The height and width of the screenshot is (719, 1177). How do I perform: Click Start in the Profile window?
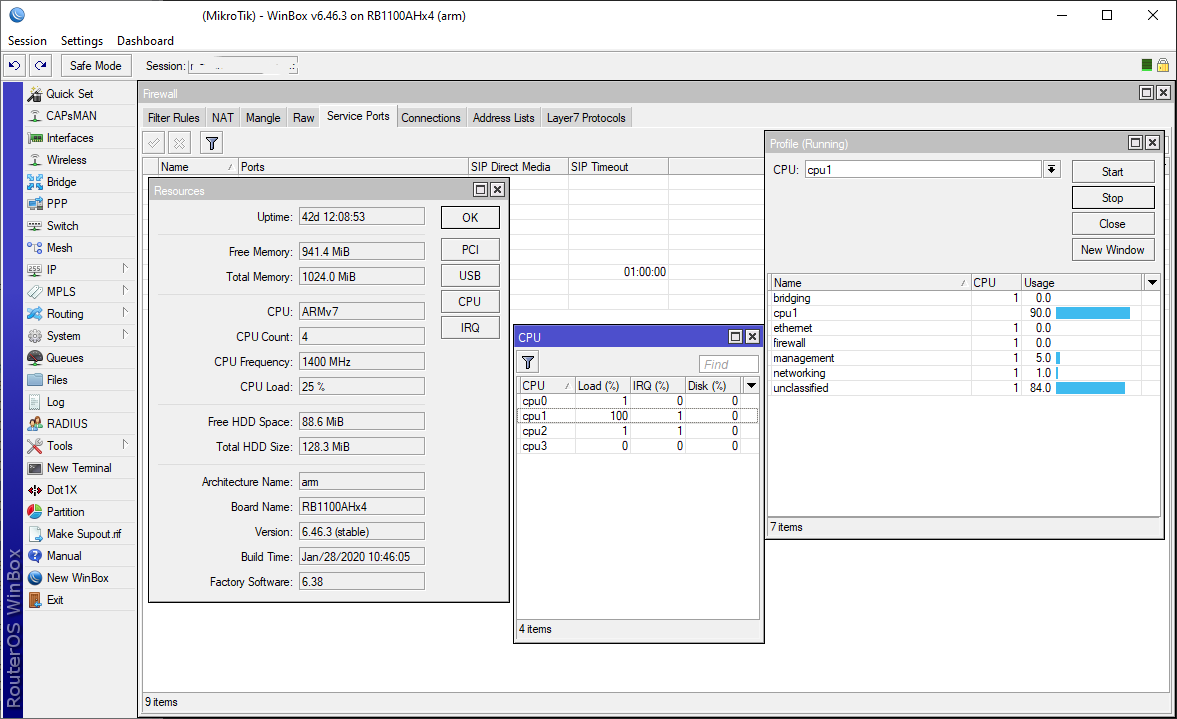tap(1113, 172)
